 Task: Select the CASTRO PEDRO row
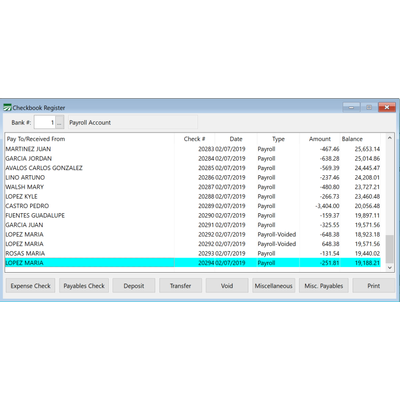(193, 206)
